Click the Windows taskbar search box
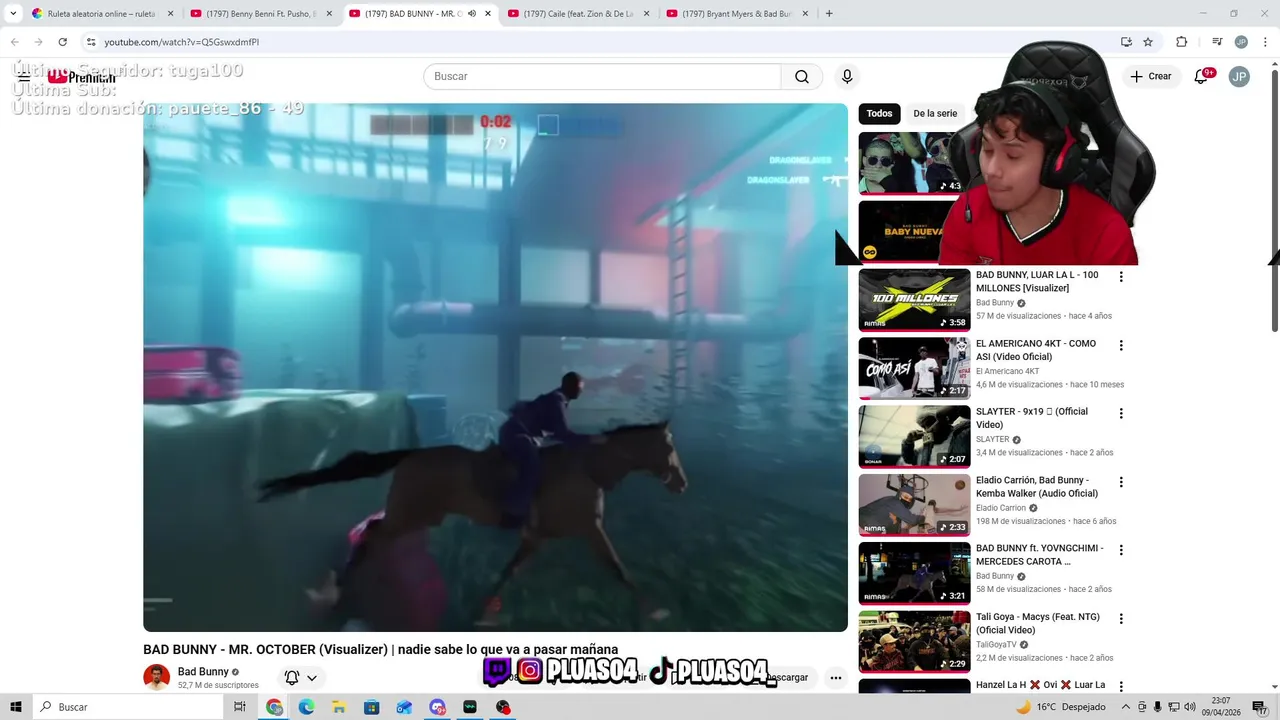1280x720 pixels. [x=128, y=707]
